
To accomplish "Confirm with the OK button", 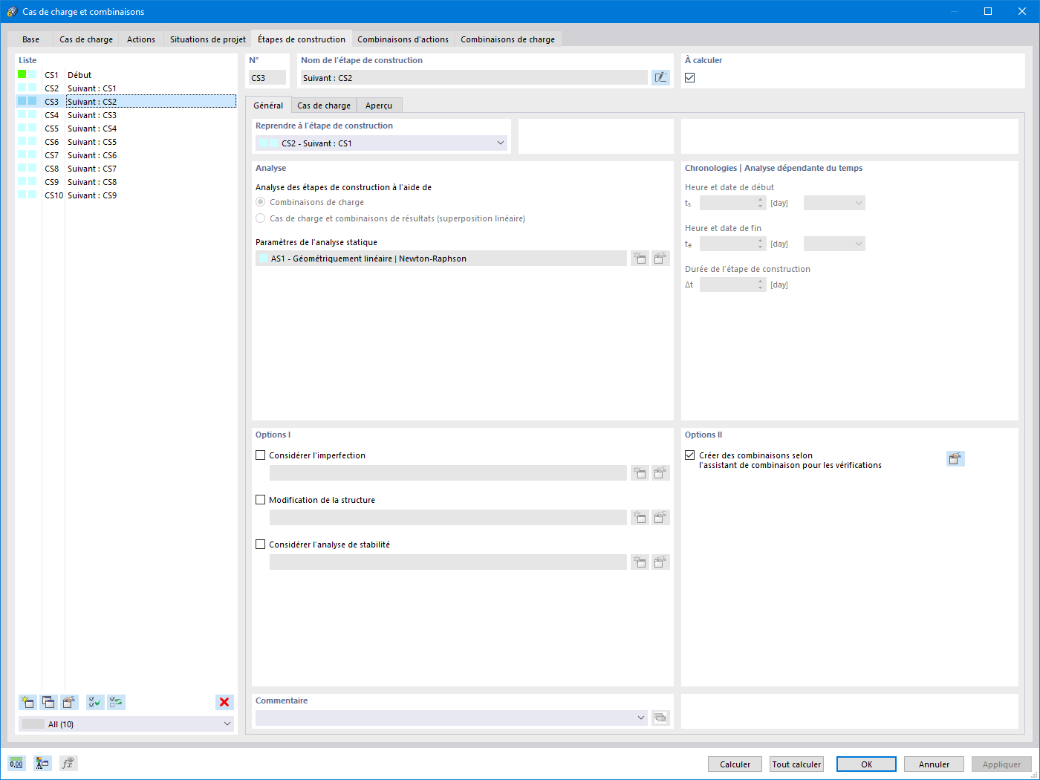I will tap(866, 764).
